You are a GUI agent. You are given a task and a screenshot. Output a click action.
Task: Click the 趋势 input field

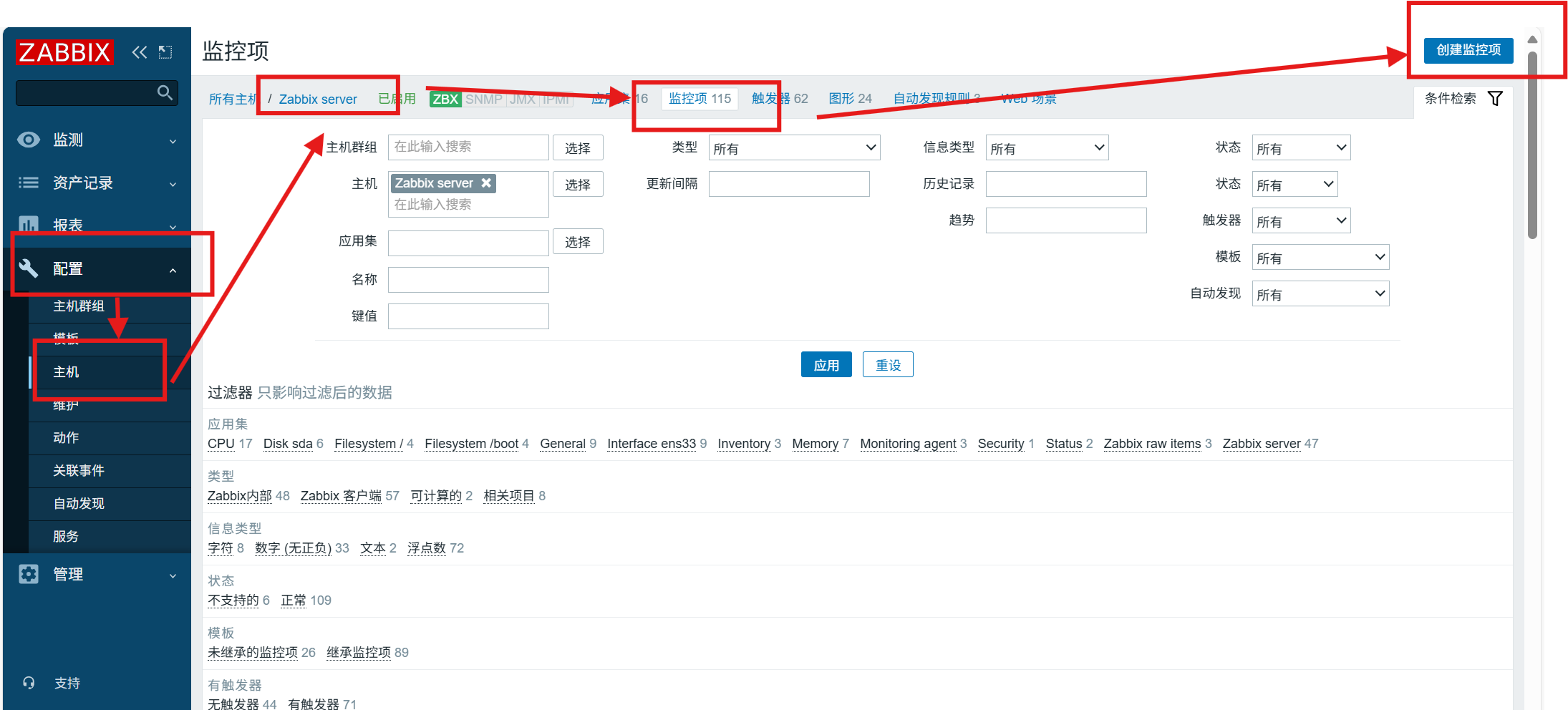(x=1066, y=220)
